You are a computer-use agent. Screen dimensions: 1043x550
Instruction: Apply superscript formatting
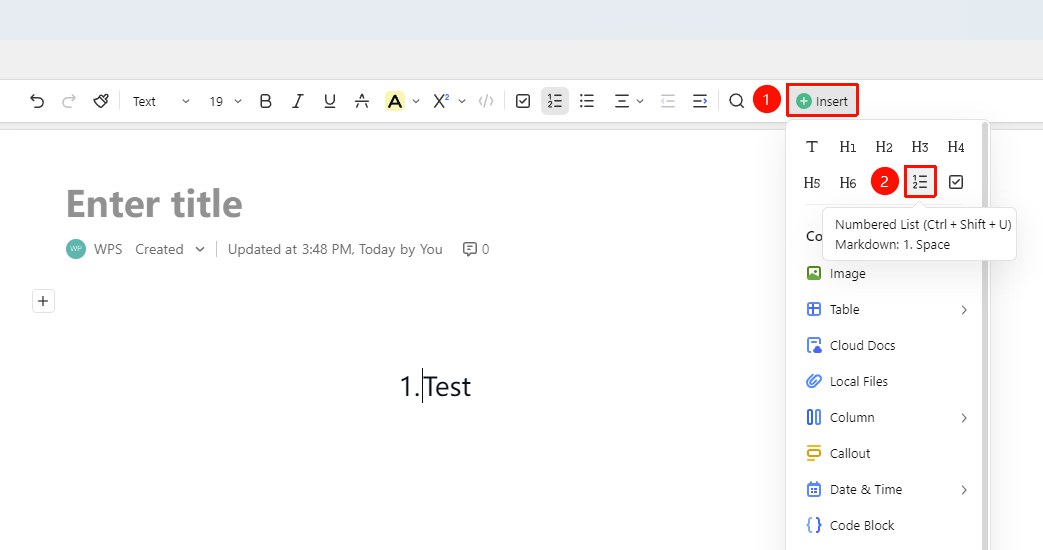coord(440,101)
